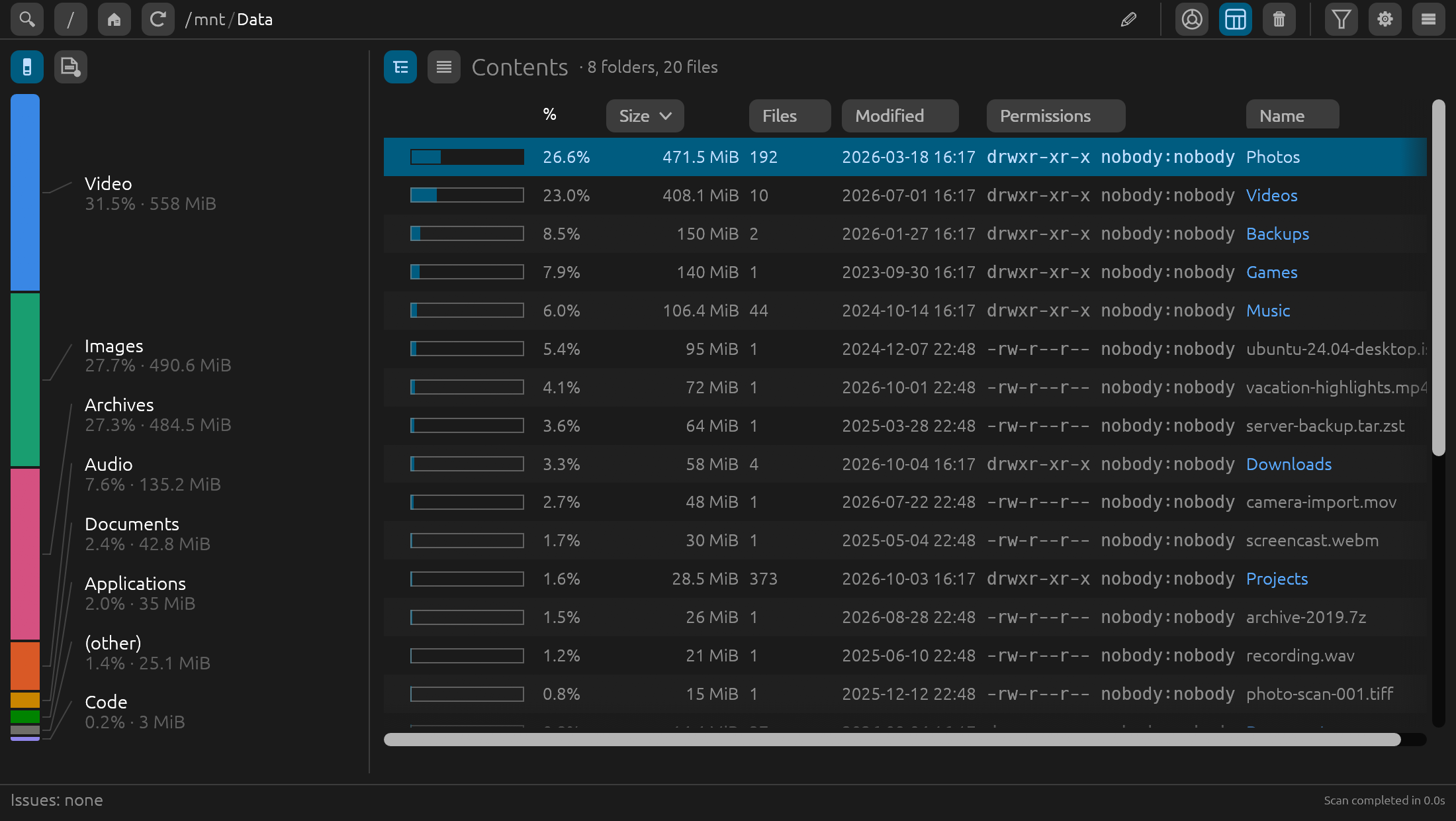The image size is (1456, 821).
Task: Open settings gear icon
Action: point(1385,19)
